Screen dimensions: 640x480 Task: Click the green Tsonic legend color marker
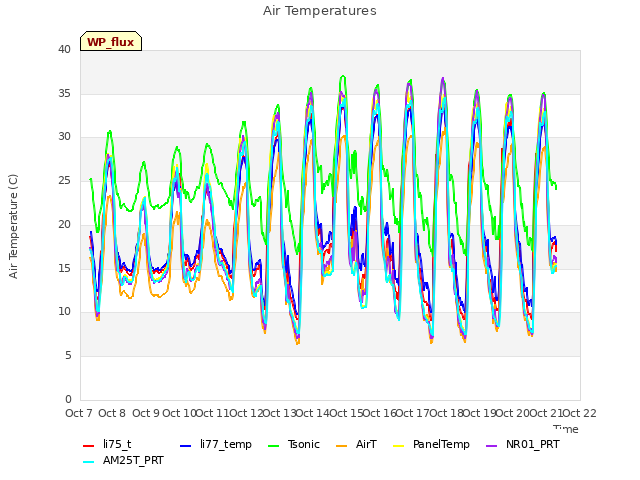tap(273, 446)
